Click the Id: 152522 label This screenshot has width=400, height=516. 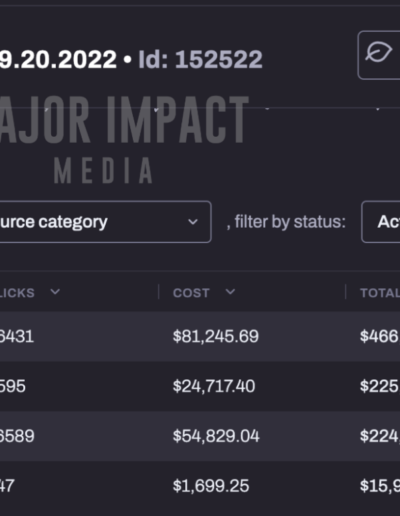click(200, 59)
